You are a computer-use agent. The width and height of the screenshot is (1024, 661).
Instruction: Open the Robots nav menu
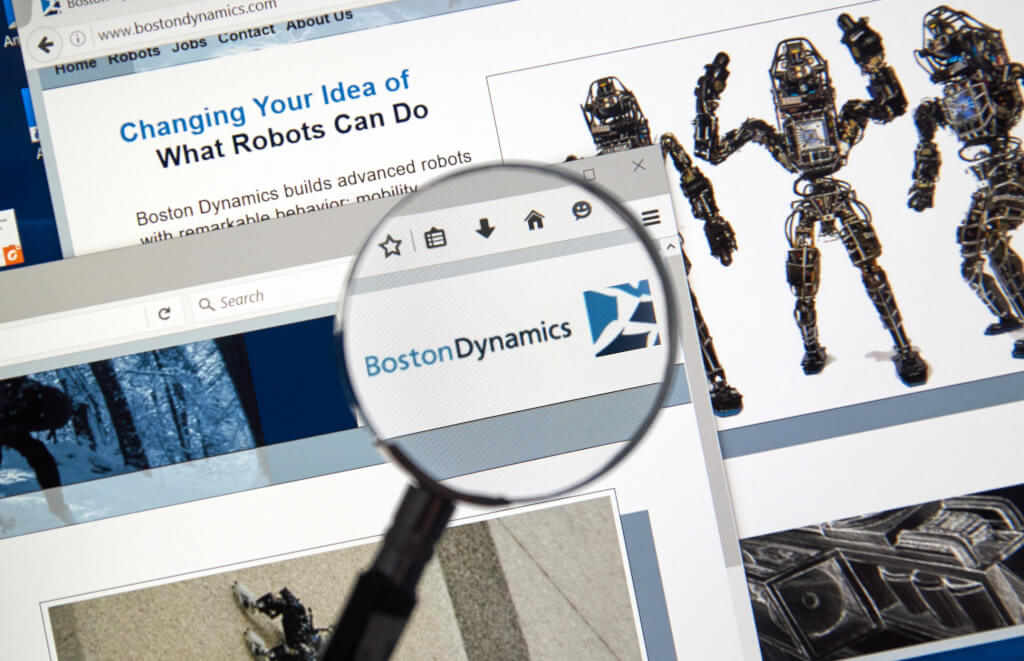(x=133, y=56)
